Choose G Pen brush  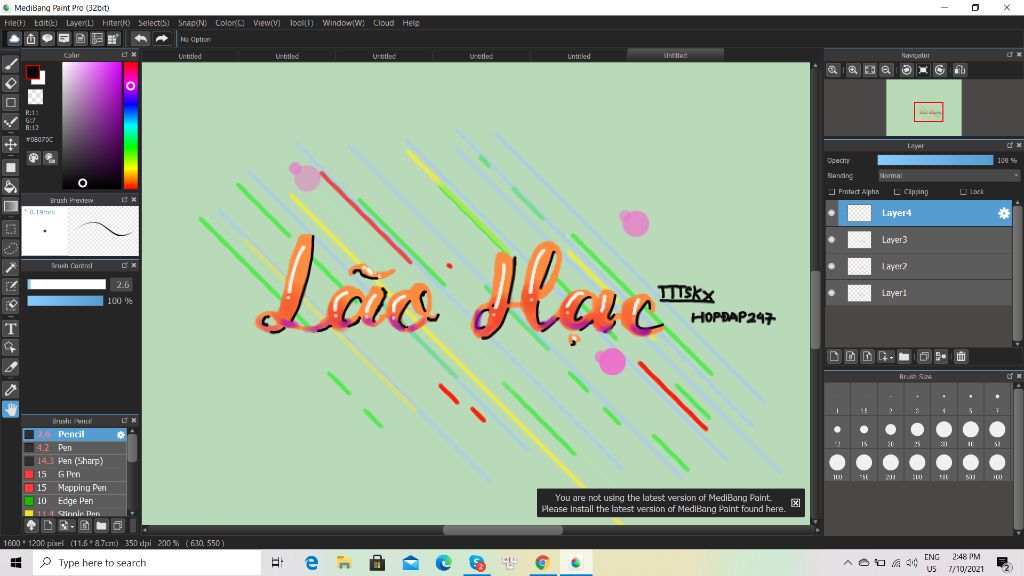tap(75, 474)
